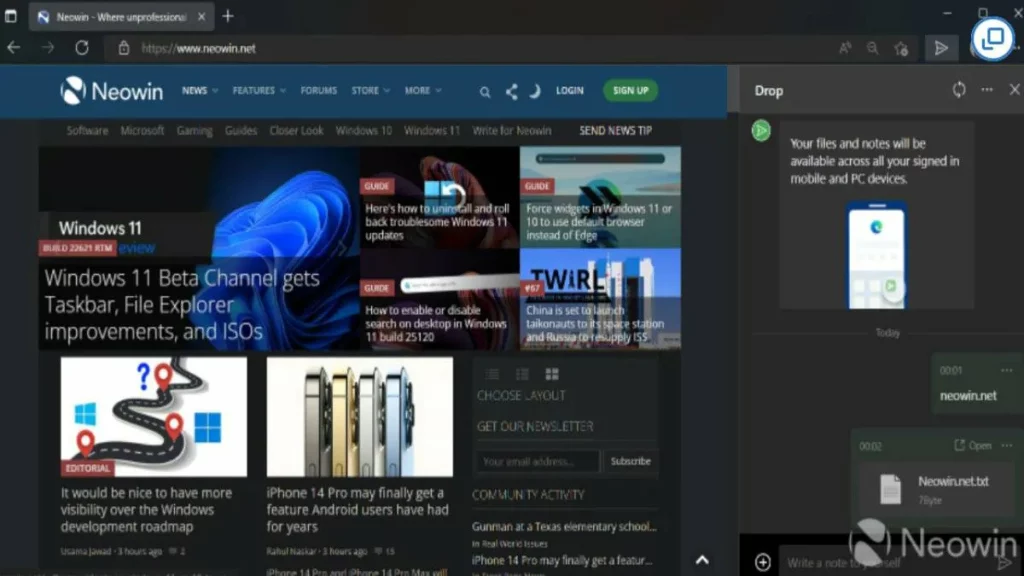
Task: Refresh the Drop panel
Action: (959, 89)
